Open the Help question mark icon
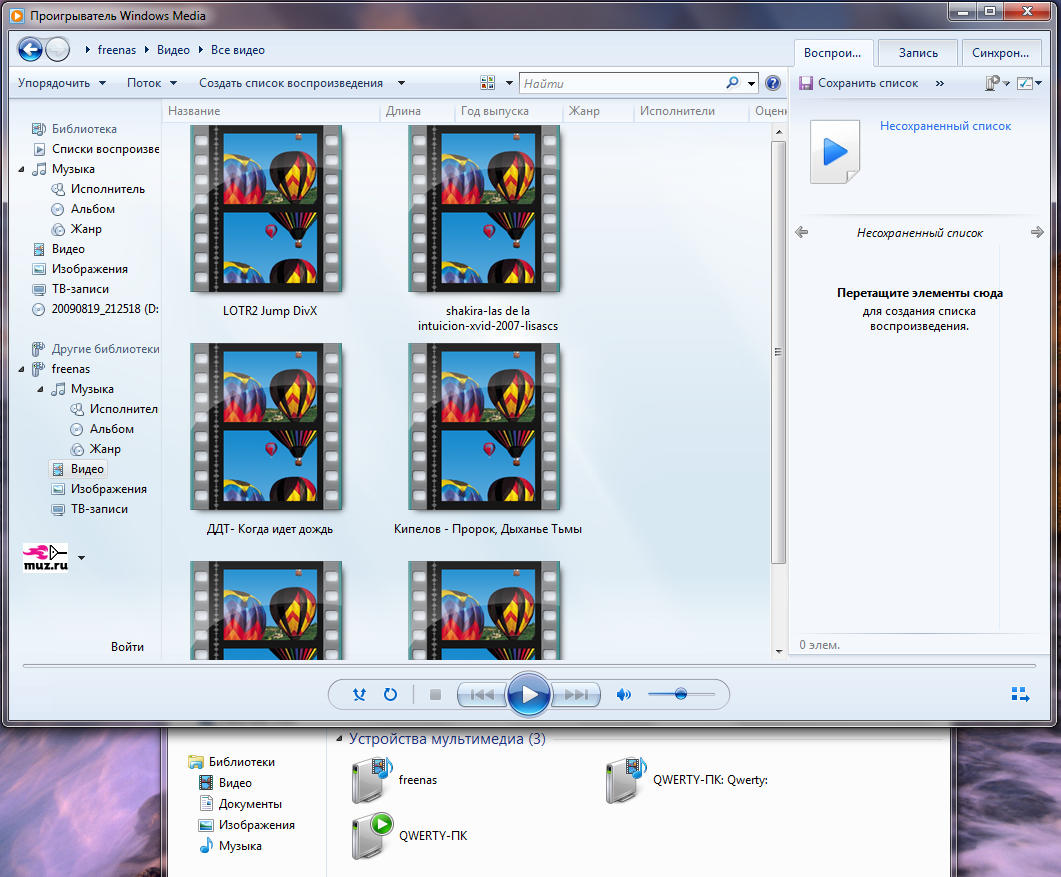 [x=773, y=83]
